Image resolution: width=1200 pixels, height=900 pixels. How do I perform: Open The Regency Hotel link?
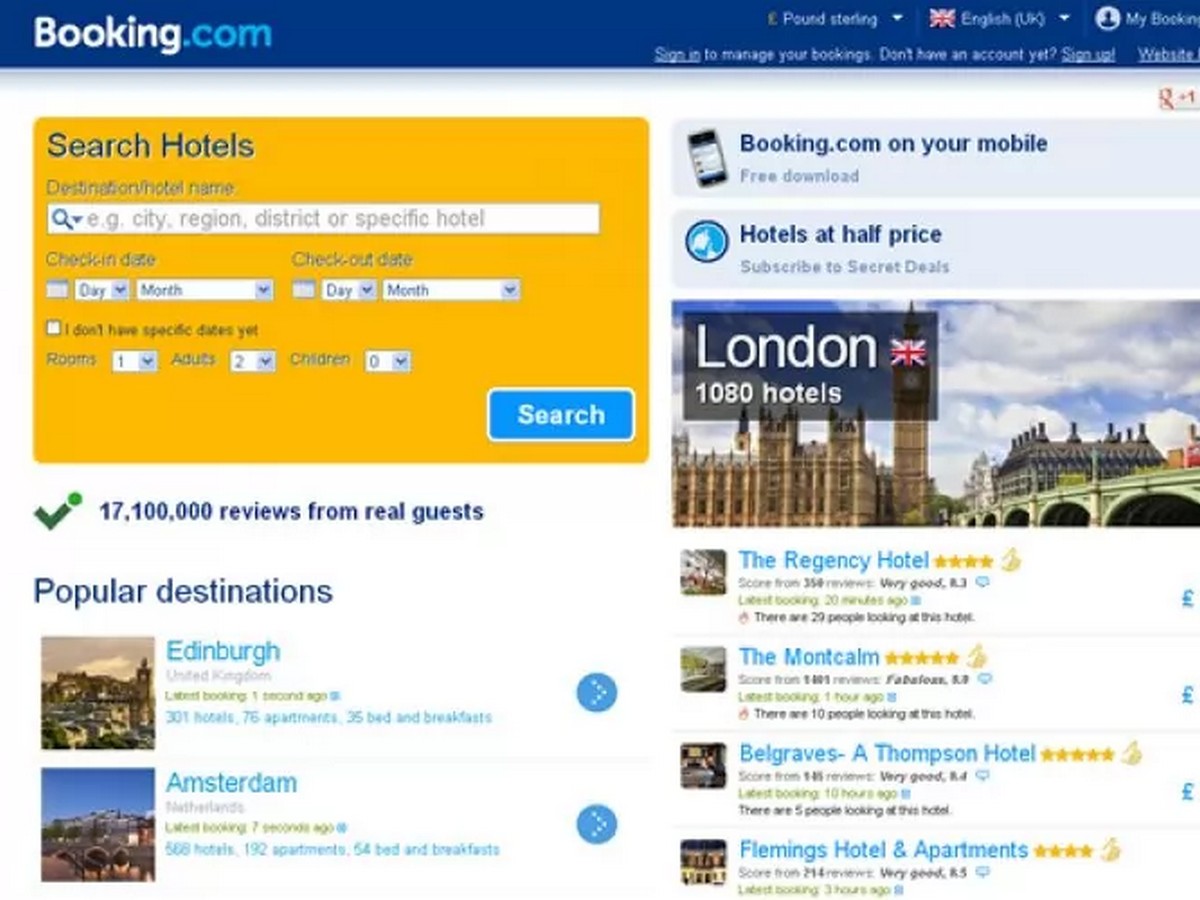click(x=834, y=560)
